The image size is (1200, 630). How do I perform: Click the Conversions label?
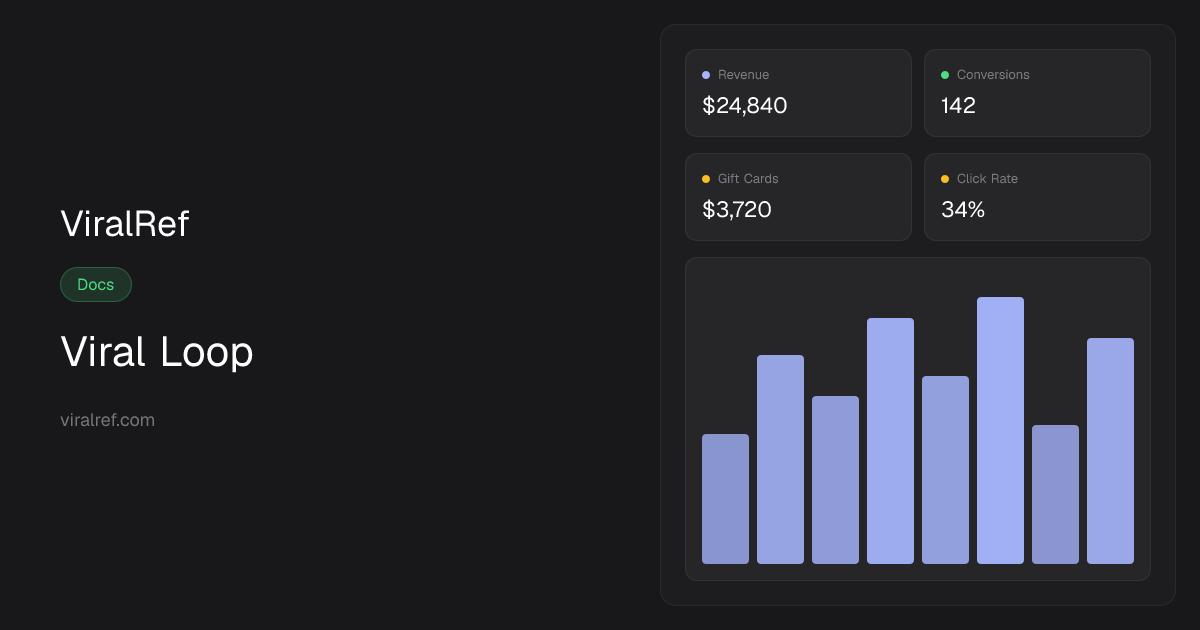(993, 75)
